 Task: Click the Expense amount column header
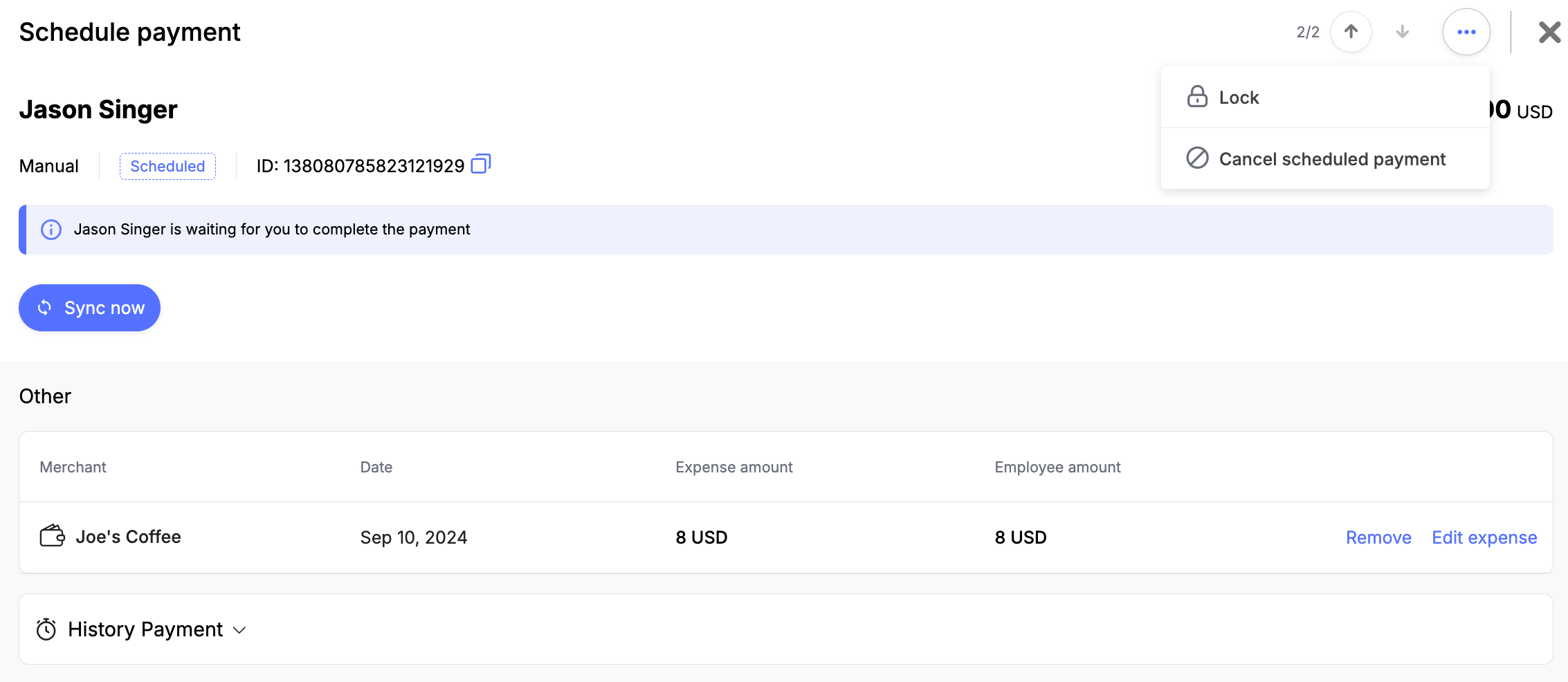pyautogui.click(x=733, y=467)
